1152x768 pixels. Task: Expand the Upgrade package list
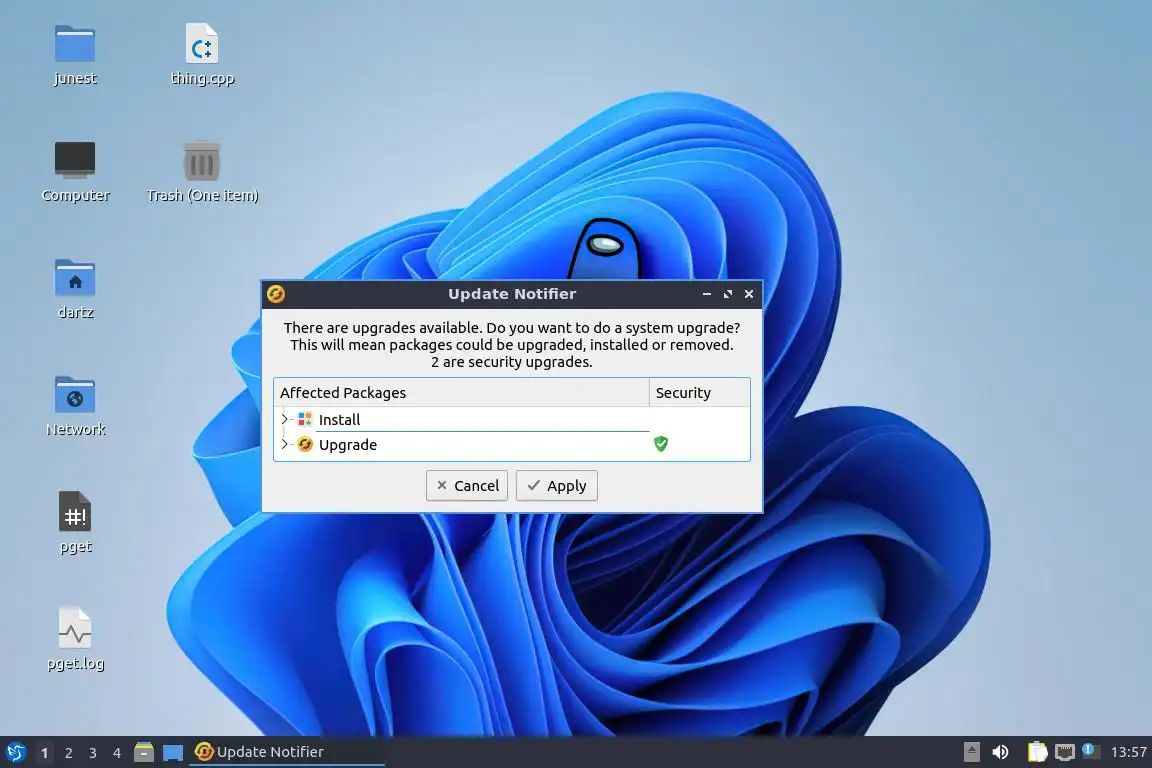[285, 444]
